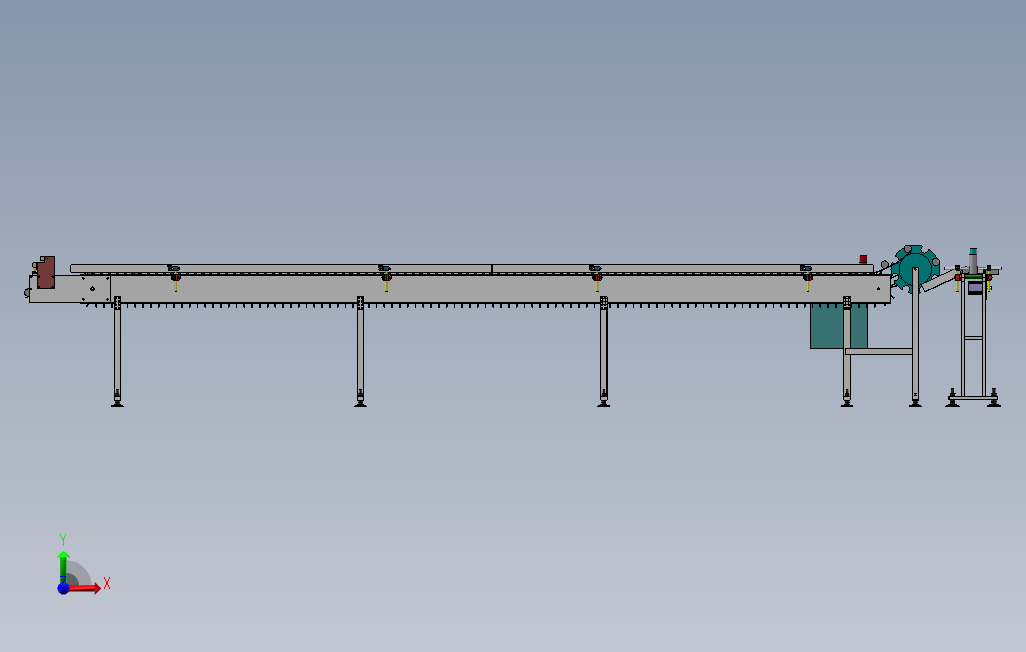
Task: Select the leftmost conveyor support leg
Action: [117, 352]
